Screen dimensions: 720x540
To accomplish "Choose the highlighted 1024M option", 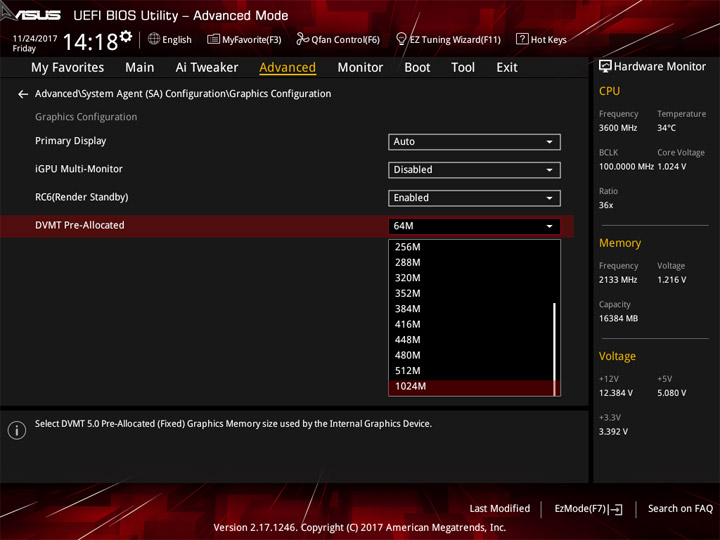I will coord(471,387).
